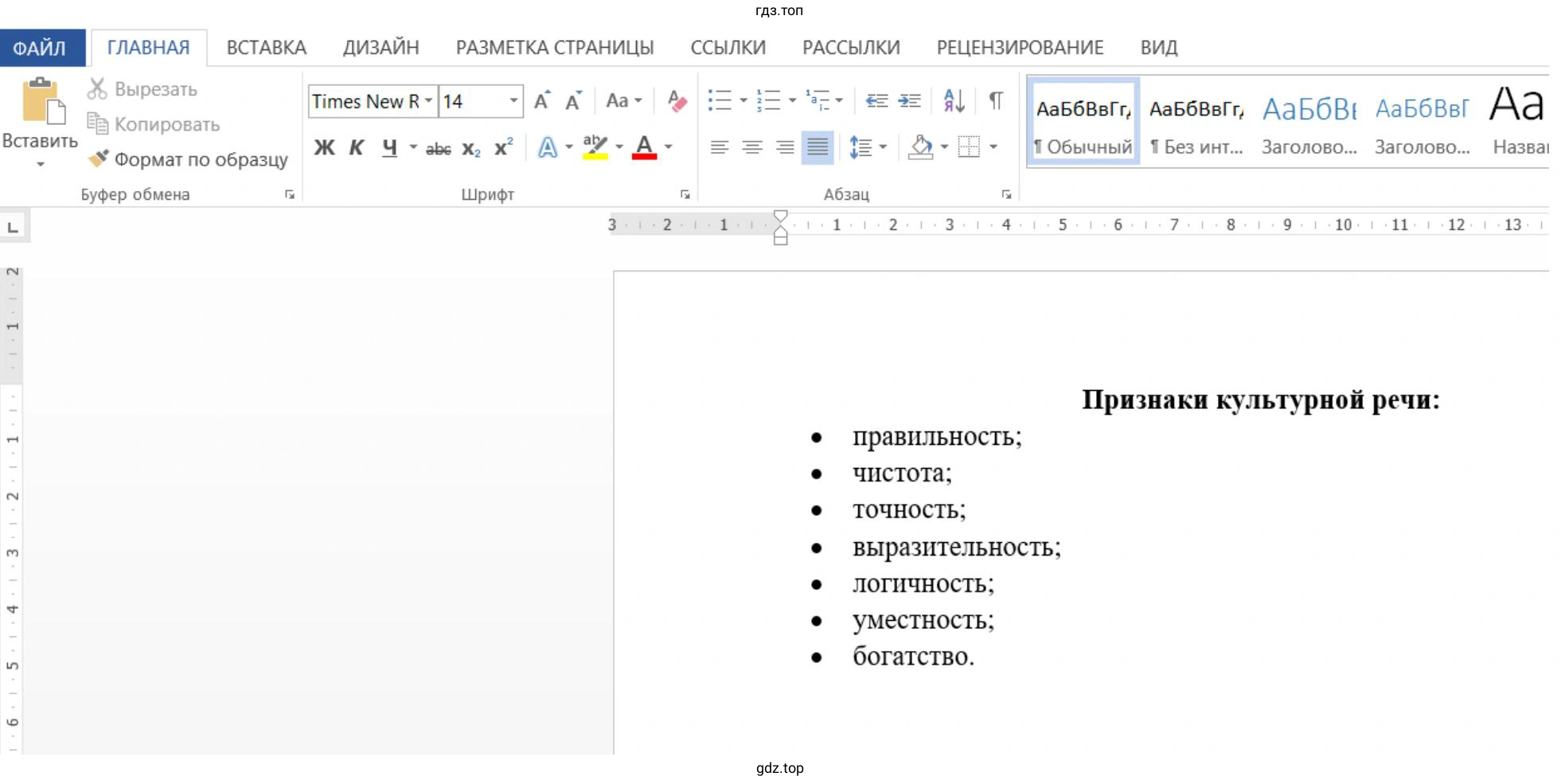Click Копировать copy button
Viewport: 1561px width, 784px height.
[154, 124]
